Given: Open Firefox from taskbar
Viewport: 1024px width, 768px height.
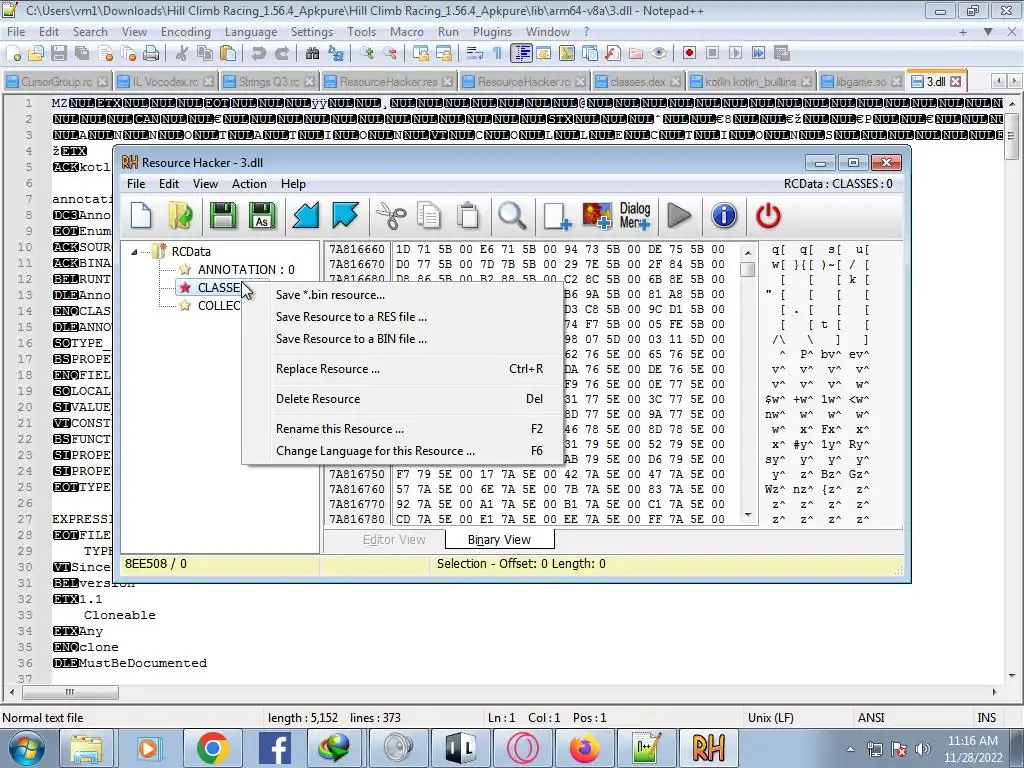Looking at the screenshot, I should [584, 748].
